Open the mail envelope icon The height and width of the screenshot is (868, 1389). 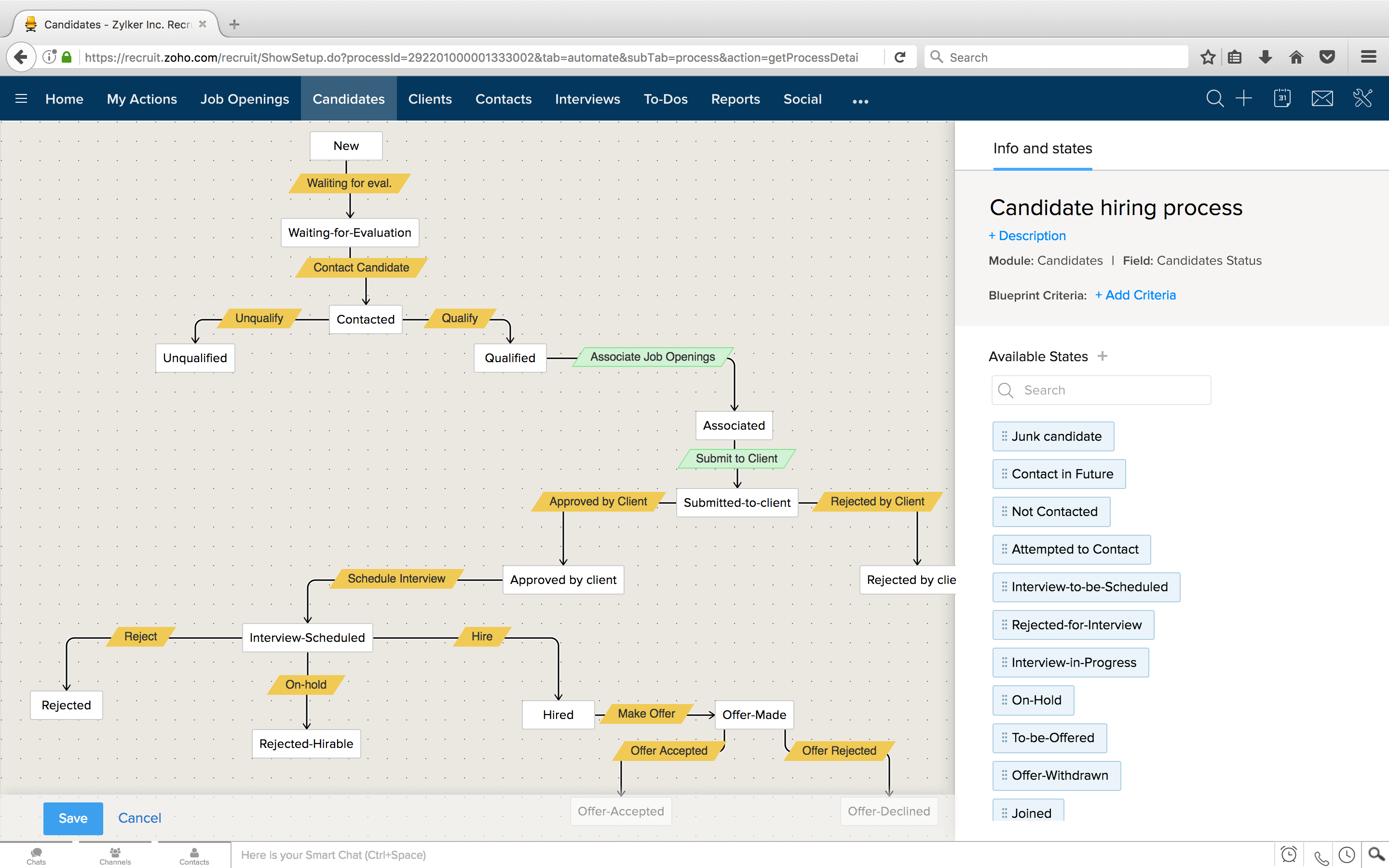point(1322,98)
